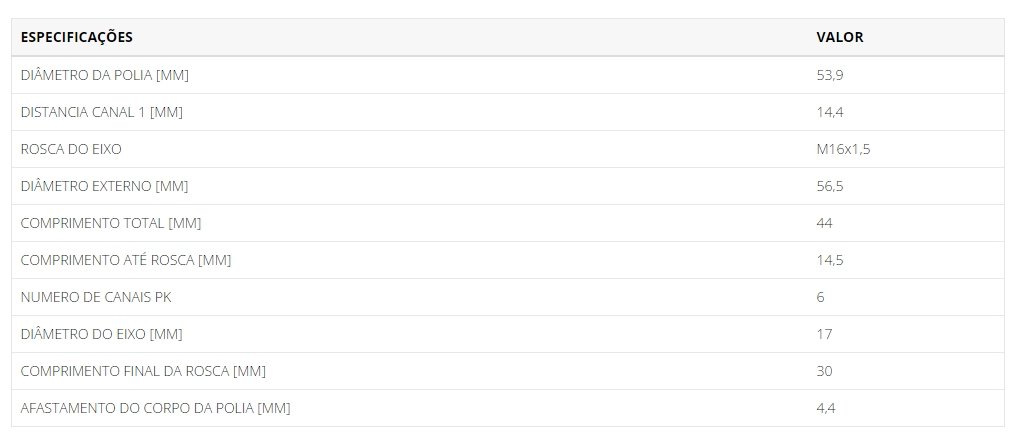The height and width of the screenshot is (439, 1016).
Task: Click the value 14,5
Action: (x=830, y=260)
